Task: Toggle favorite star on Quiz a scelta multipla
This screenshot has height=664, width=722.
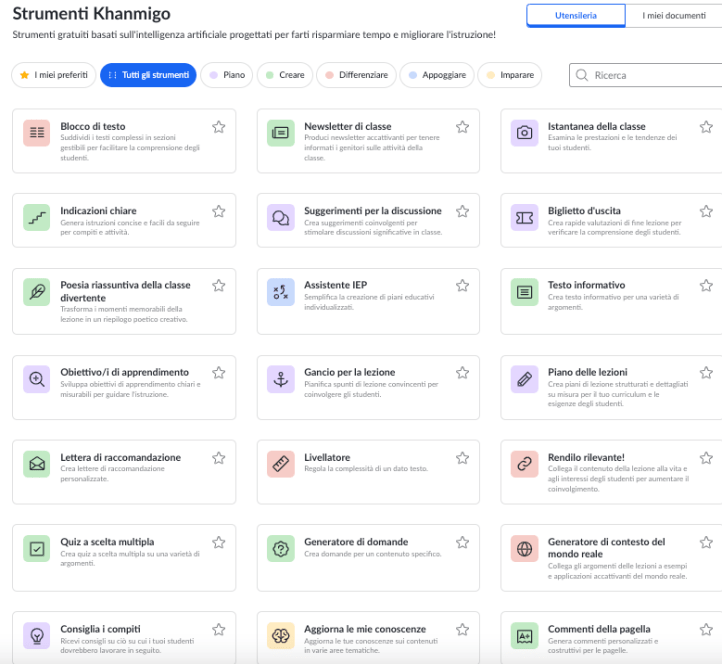Action: pyautogui.click(x=218, y=543)
